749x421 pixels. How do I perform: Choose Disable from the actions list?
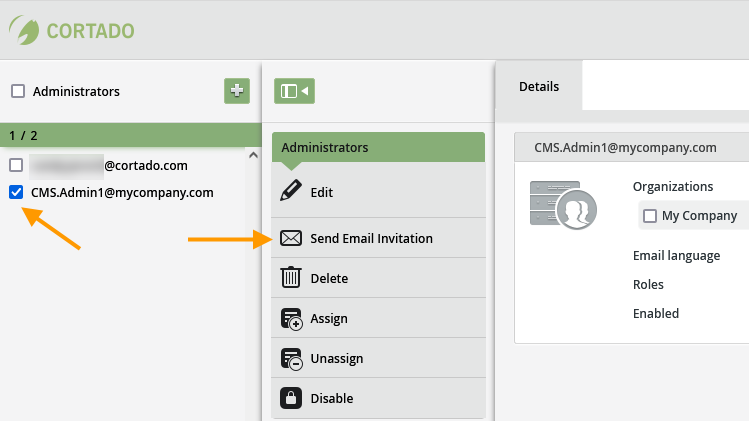pyautogui.click(x=378, y=399)
